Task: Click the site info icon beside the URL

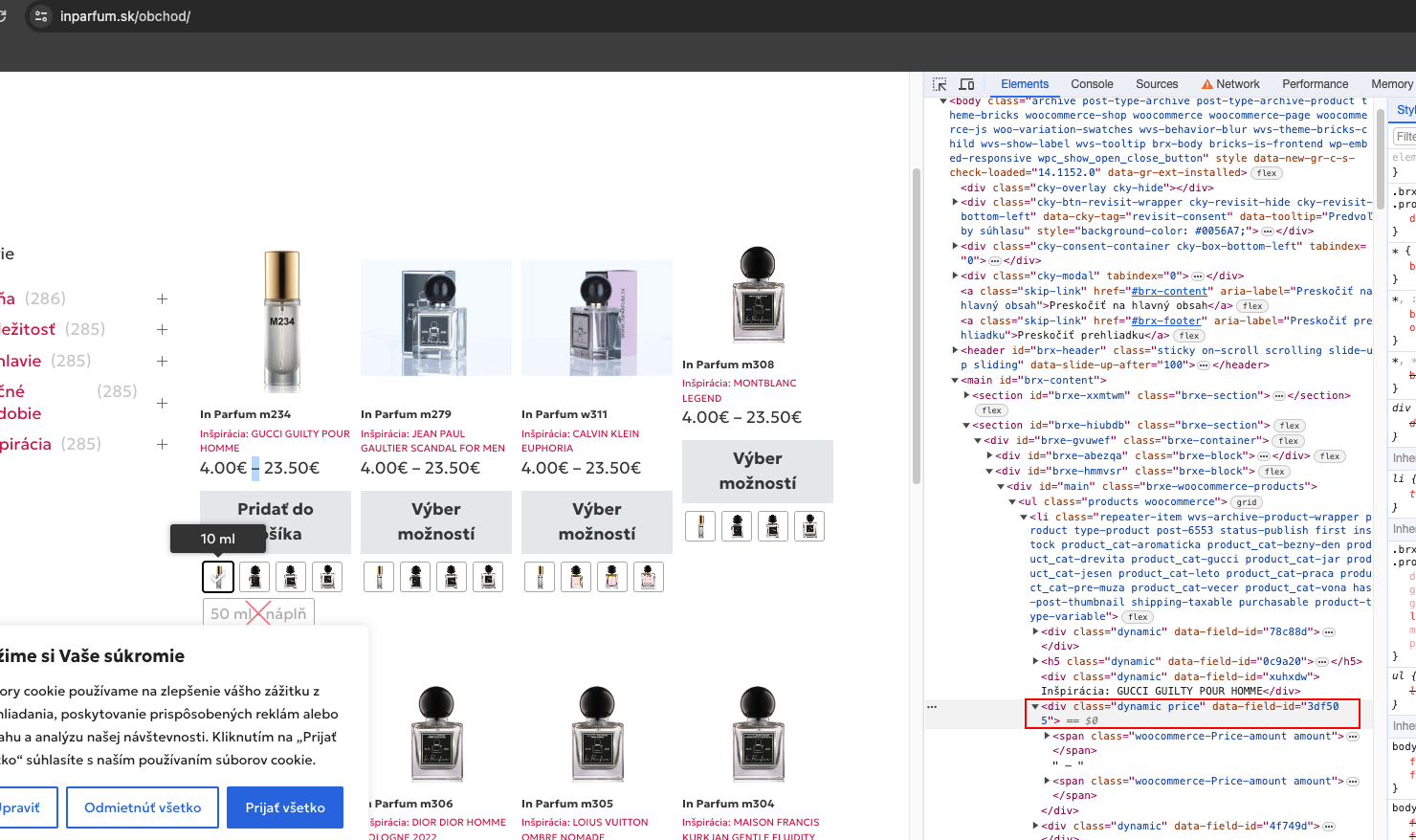Action: pos(40,16)
